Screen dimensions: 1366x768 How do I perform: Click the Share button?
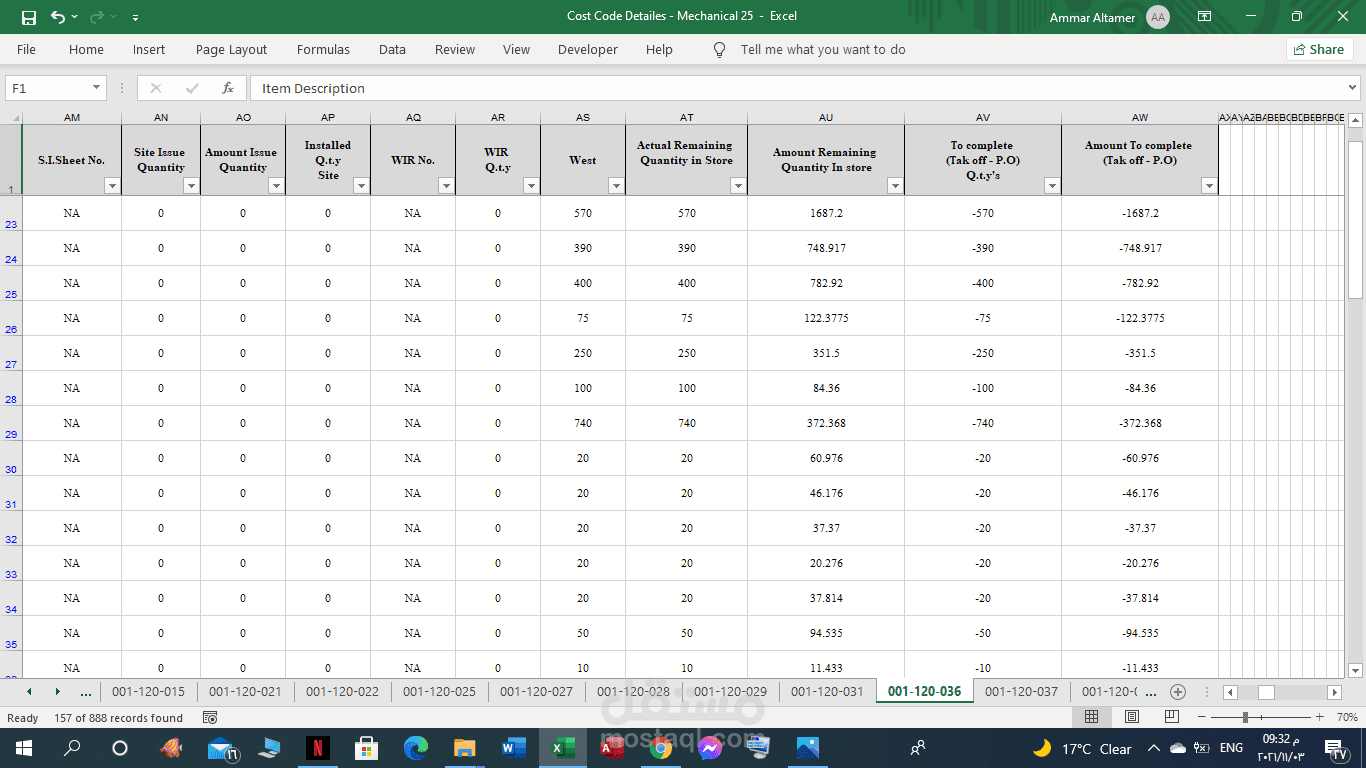coord(1319,49)
